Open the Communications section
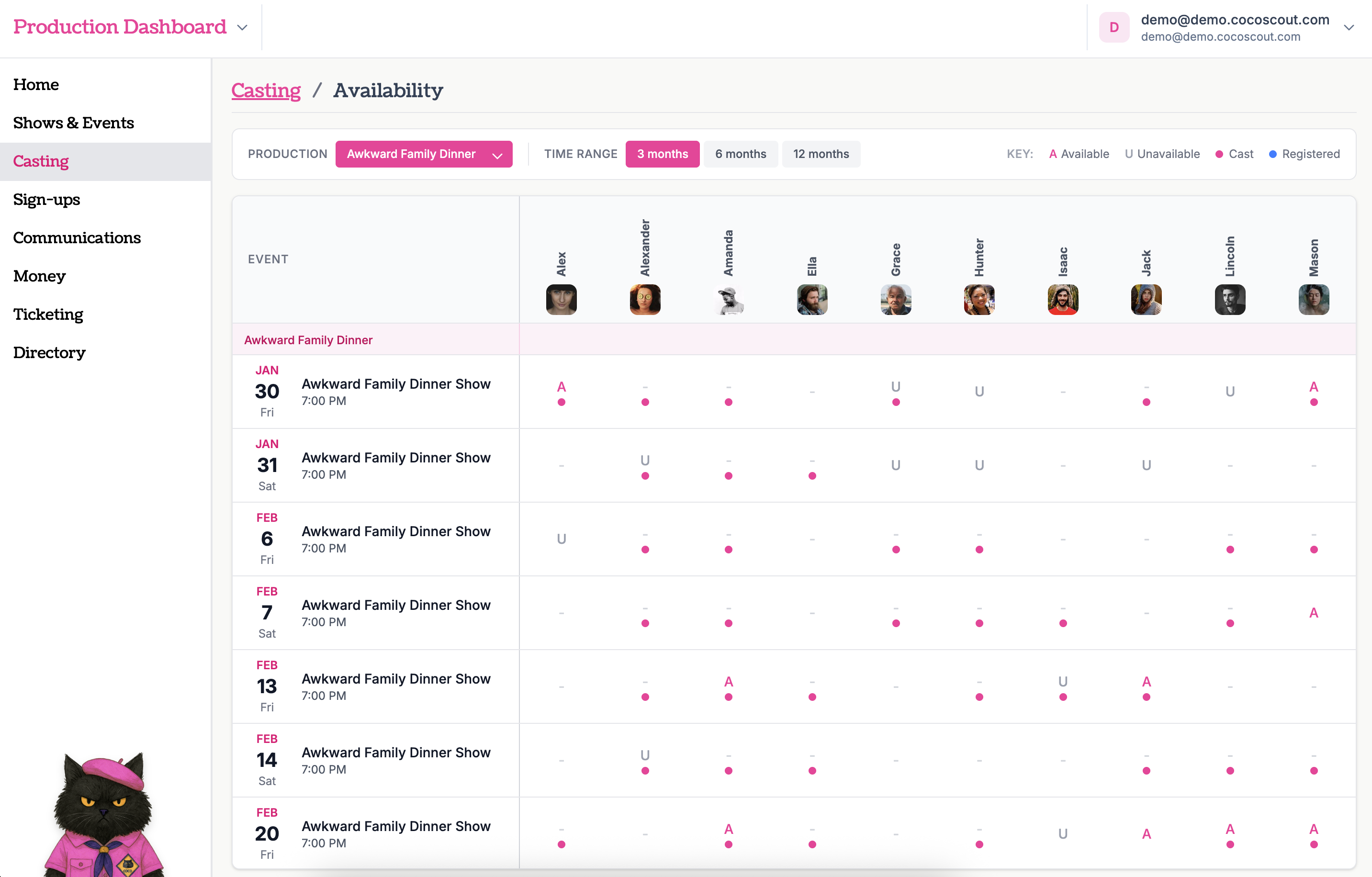 77,237
